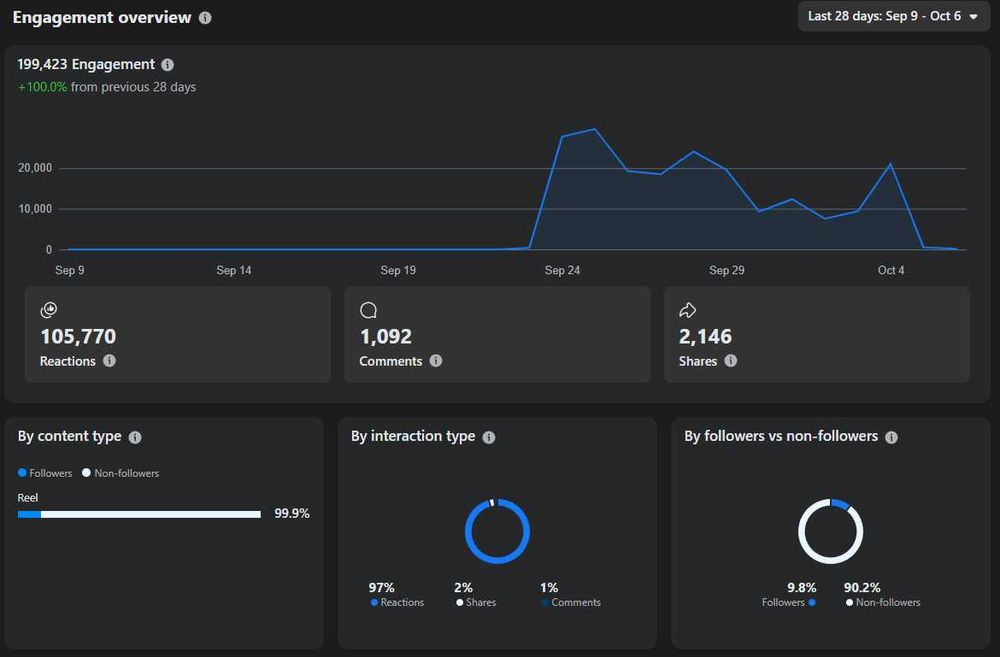Image resolution: width=1000 pixels, height=657 pixels.
Task: Click the interaction type donut chart
Action: point(497,531)
